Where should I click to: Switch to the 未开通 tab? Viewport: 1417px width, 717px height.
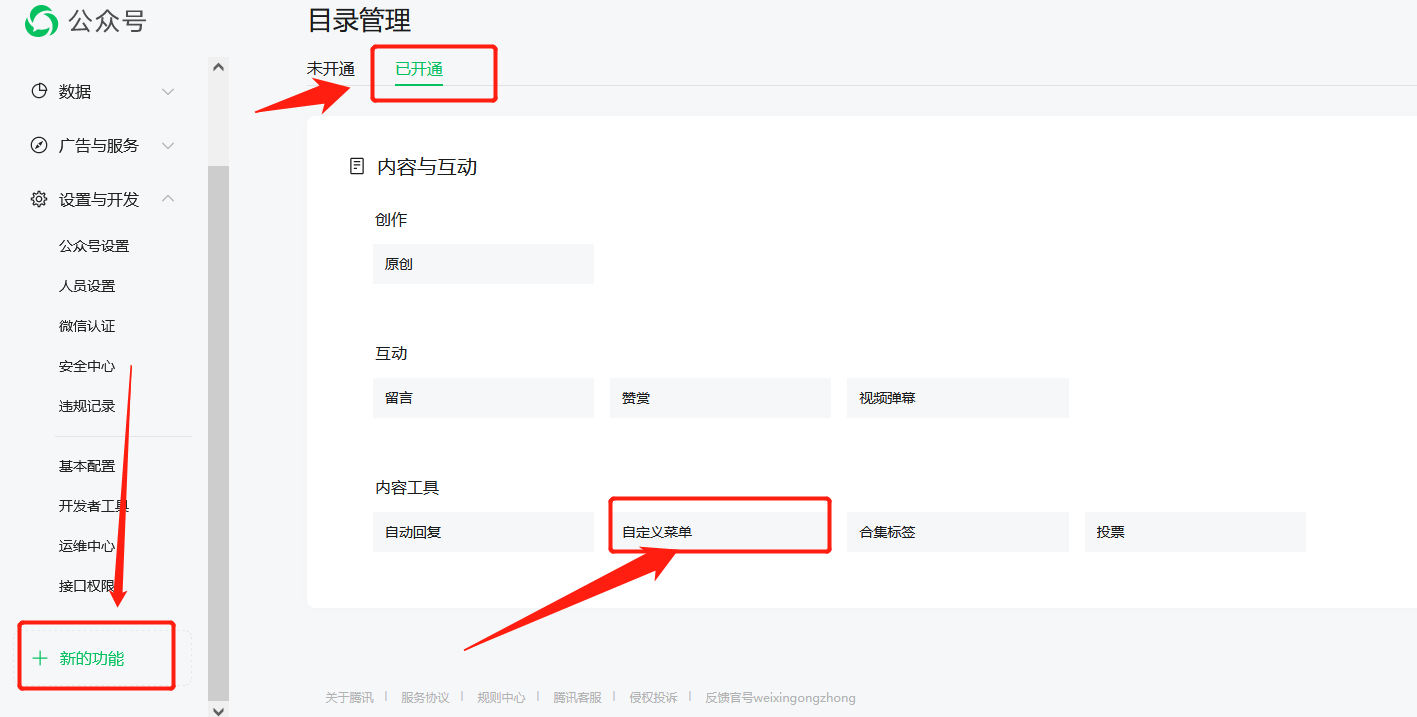click(330, 69)
